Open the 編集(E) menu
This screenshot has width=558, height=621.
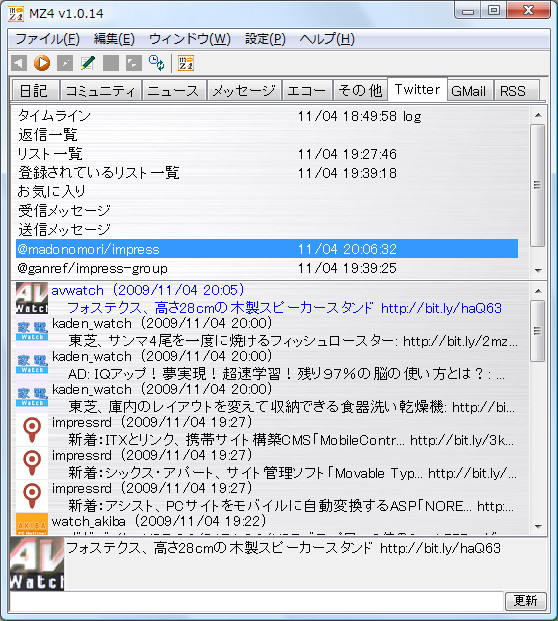tap(114, 39)
